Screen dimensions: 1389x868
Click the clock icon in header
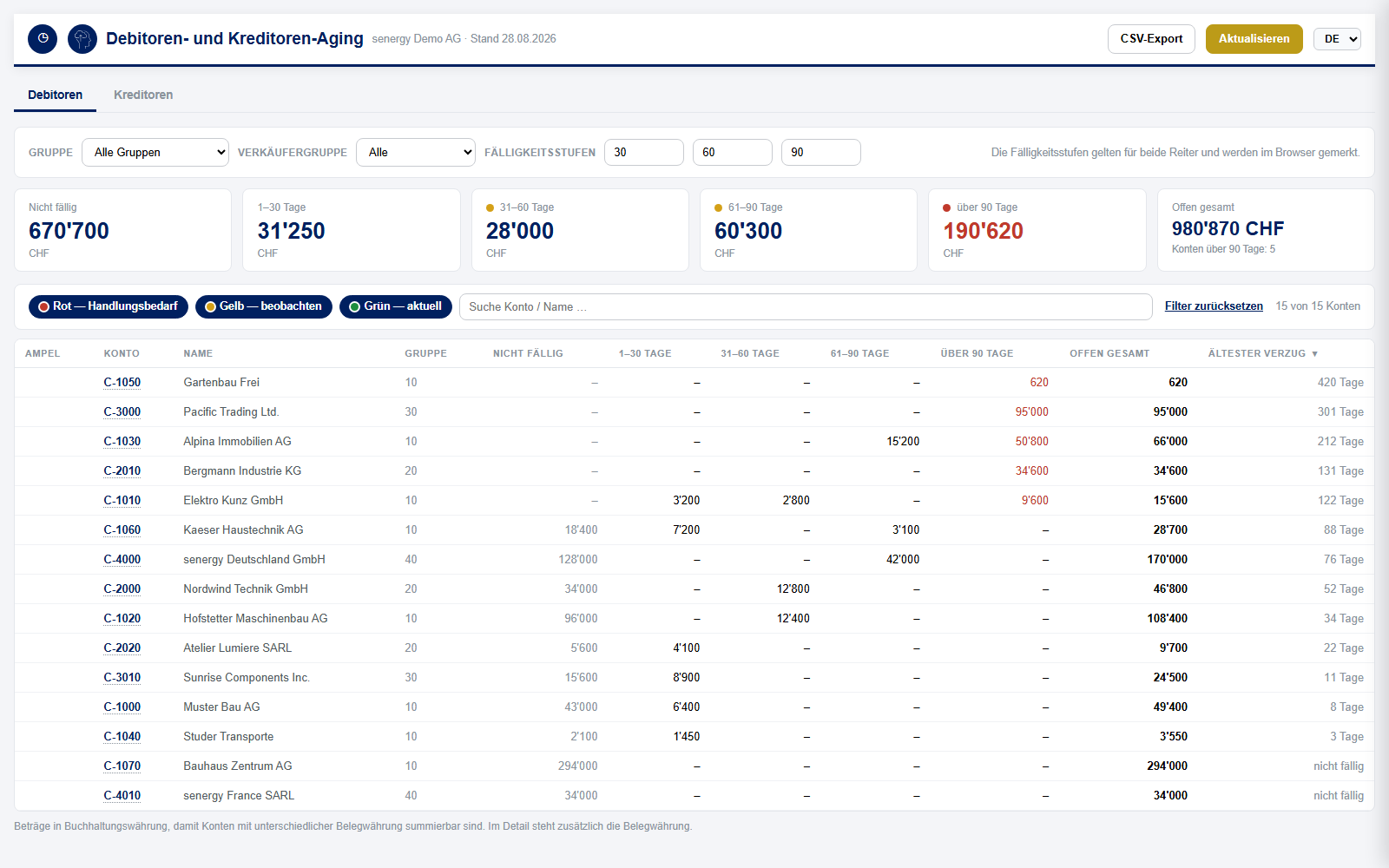pyautogui.click(x=43, y=39)
